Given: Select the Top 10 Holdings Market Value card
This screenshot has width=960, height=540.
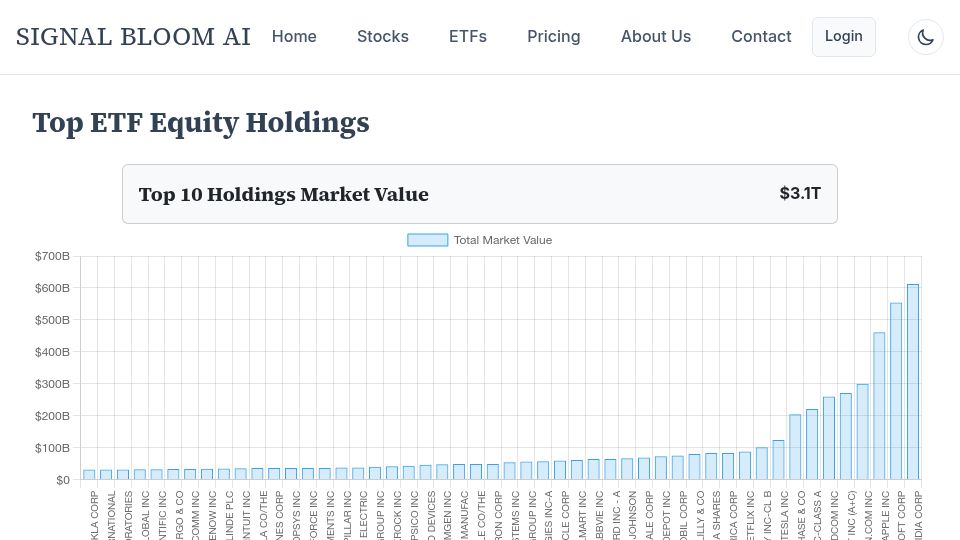Looking at the screenshot, I should (x=480, y=194).
